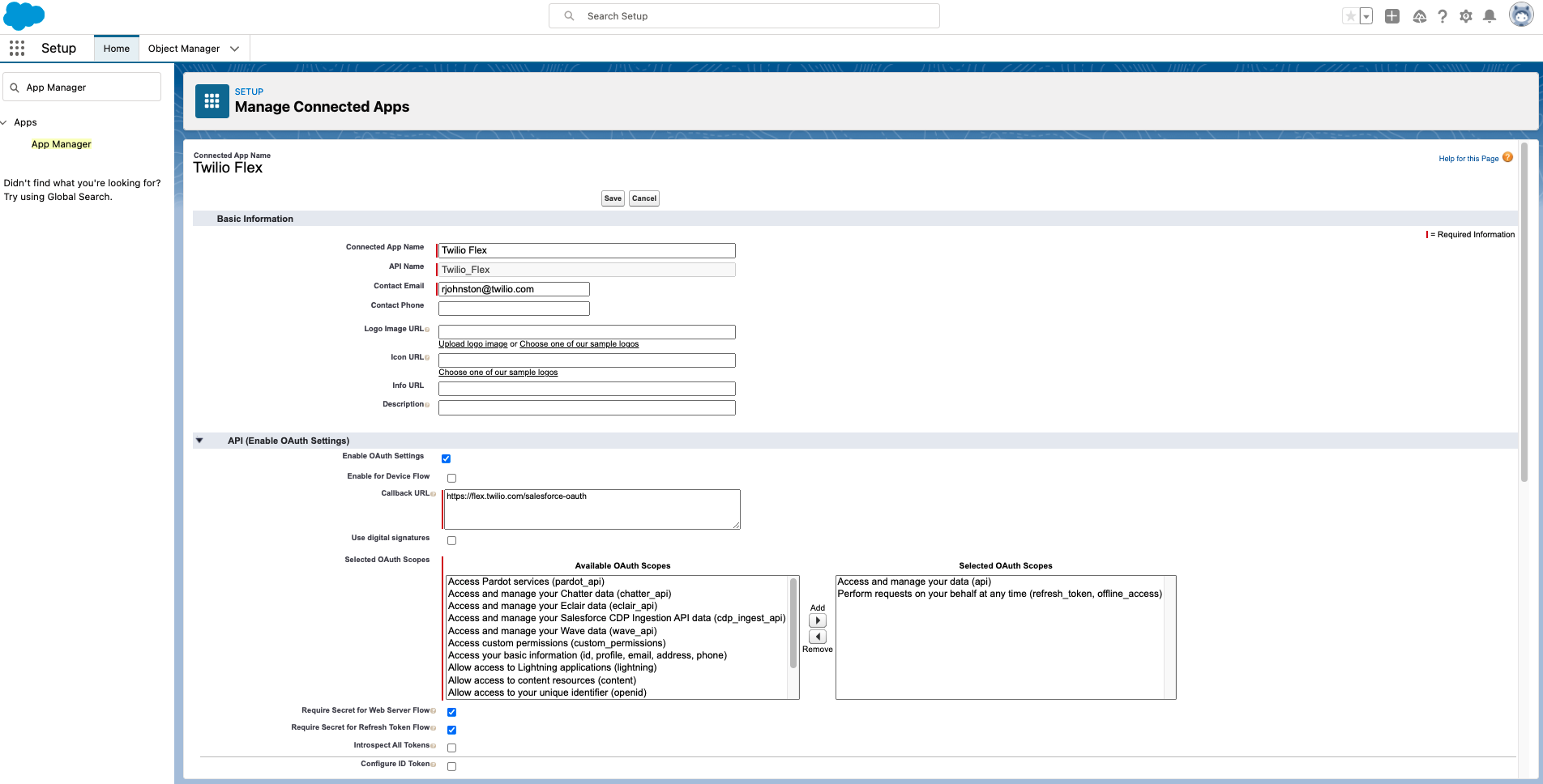Check Enable for Device Flow
1543x784 pixels.
coord(451,479)
